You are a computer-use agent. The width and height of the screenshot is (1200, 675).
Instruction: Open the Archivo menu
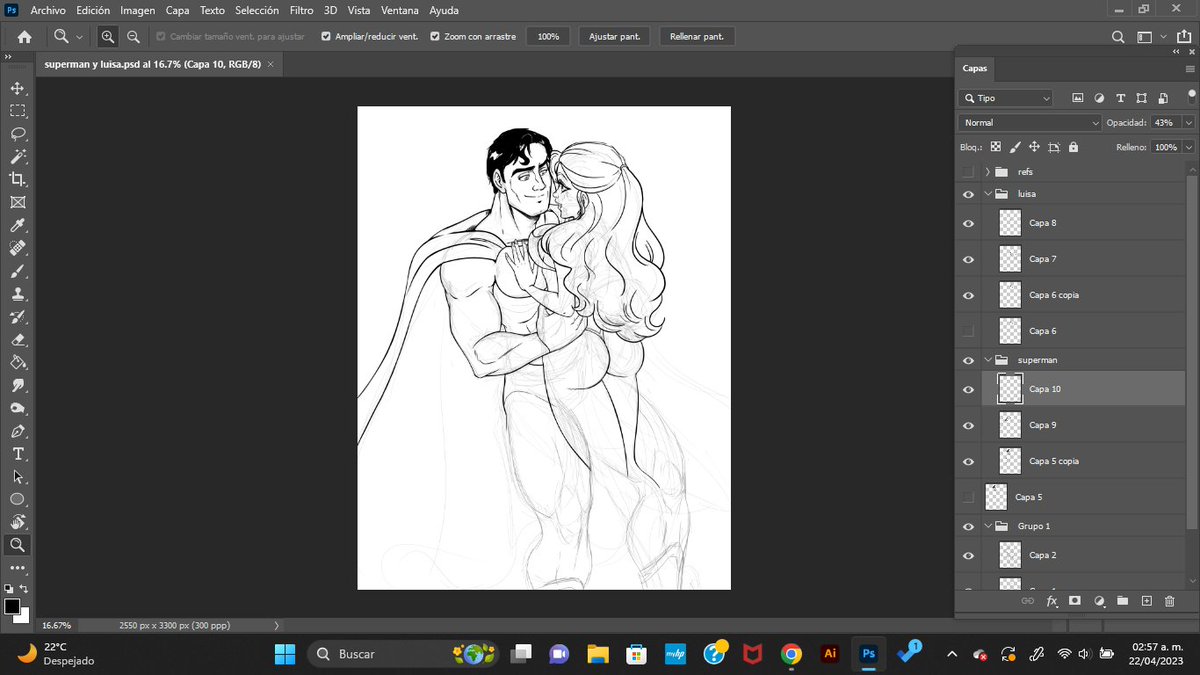click(48, 10)
